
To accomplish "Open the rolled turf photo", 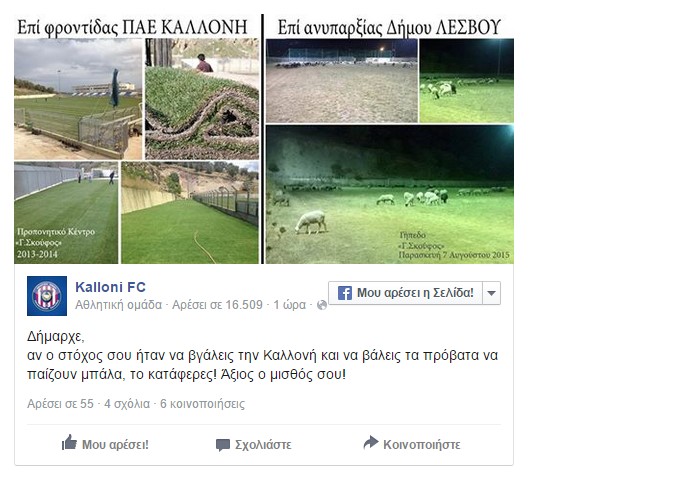I will pos(202,99).
